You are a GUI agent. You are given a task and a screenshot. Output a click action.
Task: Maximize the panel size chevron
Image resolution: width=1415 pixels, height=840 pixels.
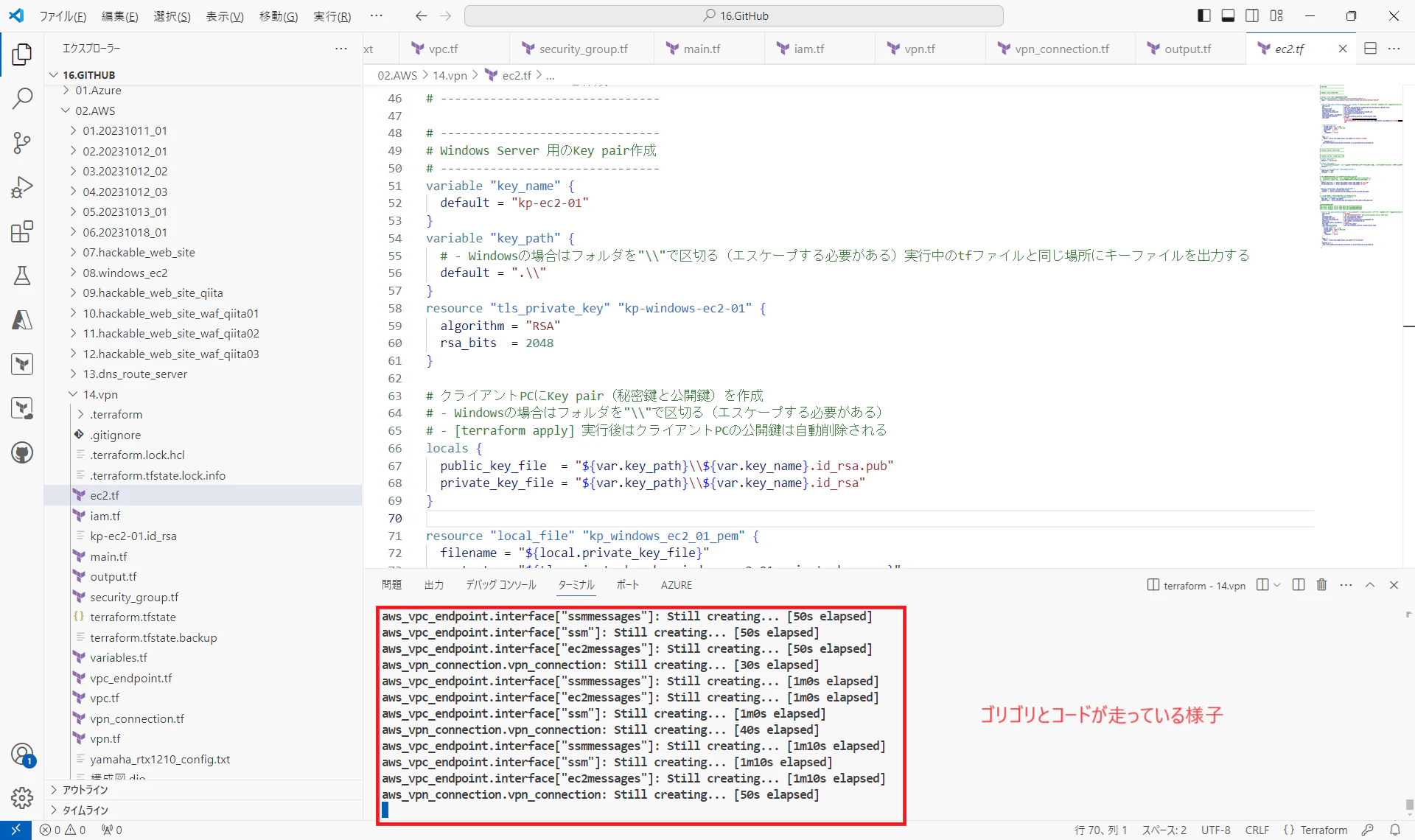pos(1370,585)
